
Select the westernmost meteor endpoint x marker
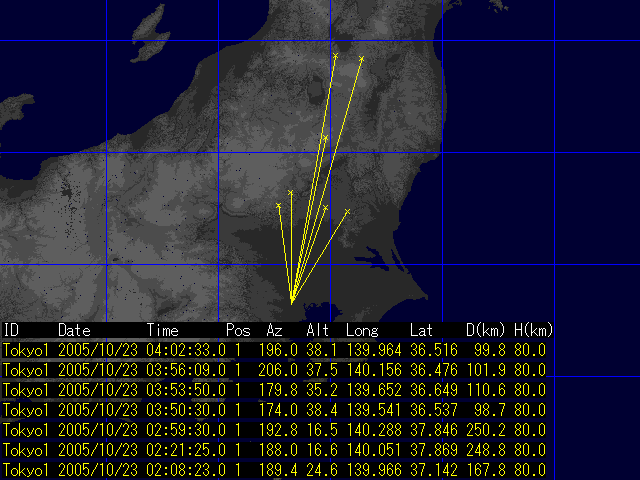(x=278, y=205)
